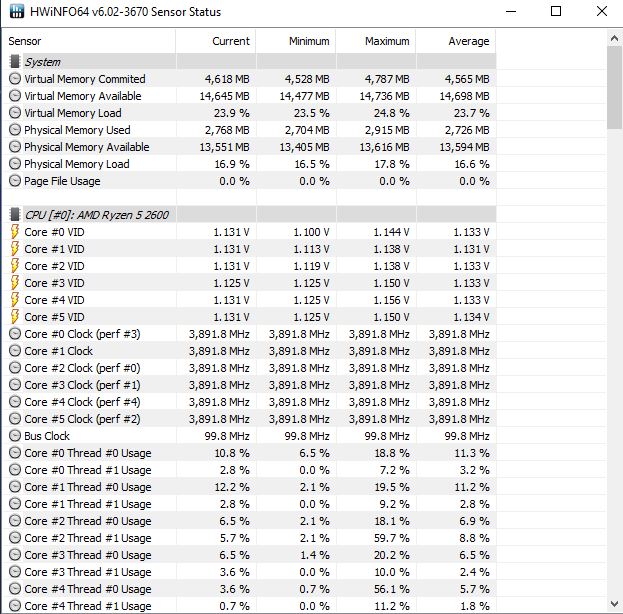Click the Average column header
623x614 pixels.
coord(456,41)
